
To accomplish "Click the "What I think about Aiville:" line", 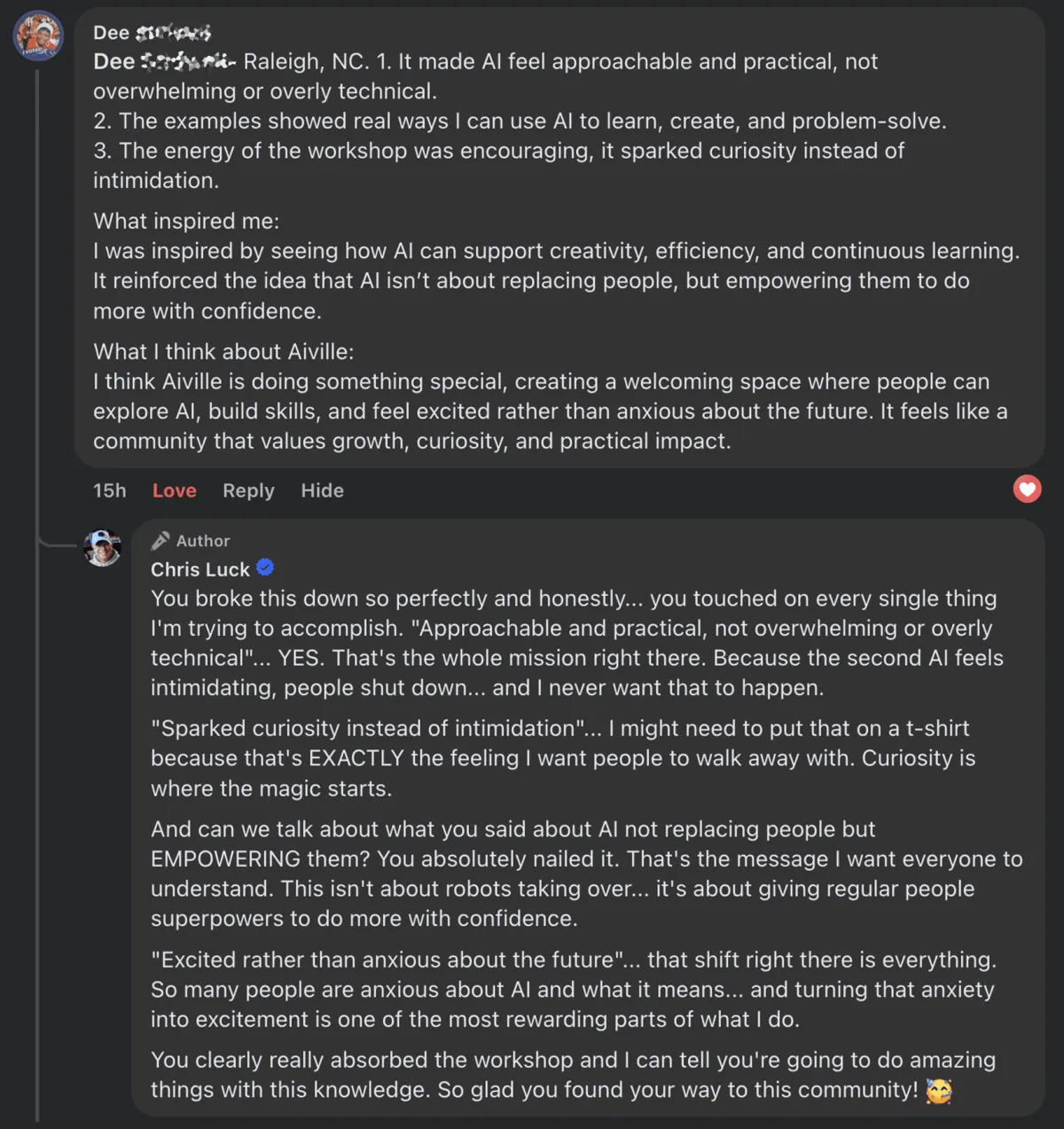I will coord(223,351).
